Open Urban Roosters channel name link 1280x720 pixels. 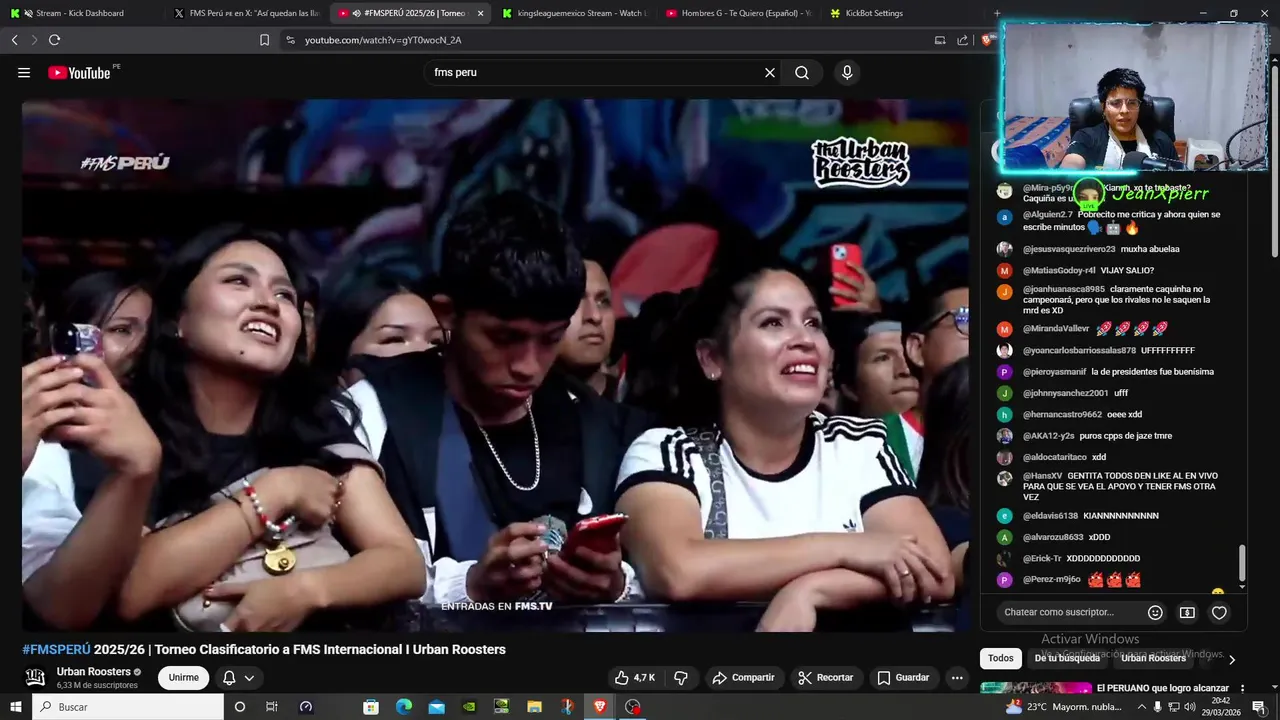point(94,672)
